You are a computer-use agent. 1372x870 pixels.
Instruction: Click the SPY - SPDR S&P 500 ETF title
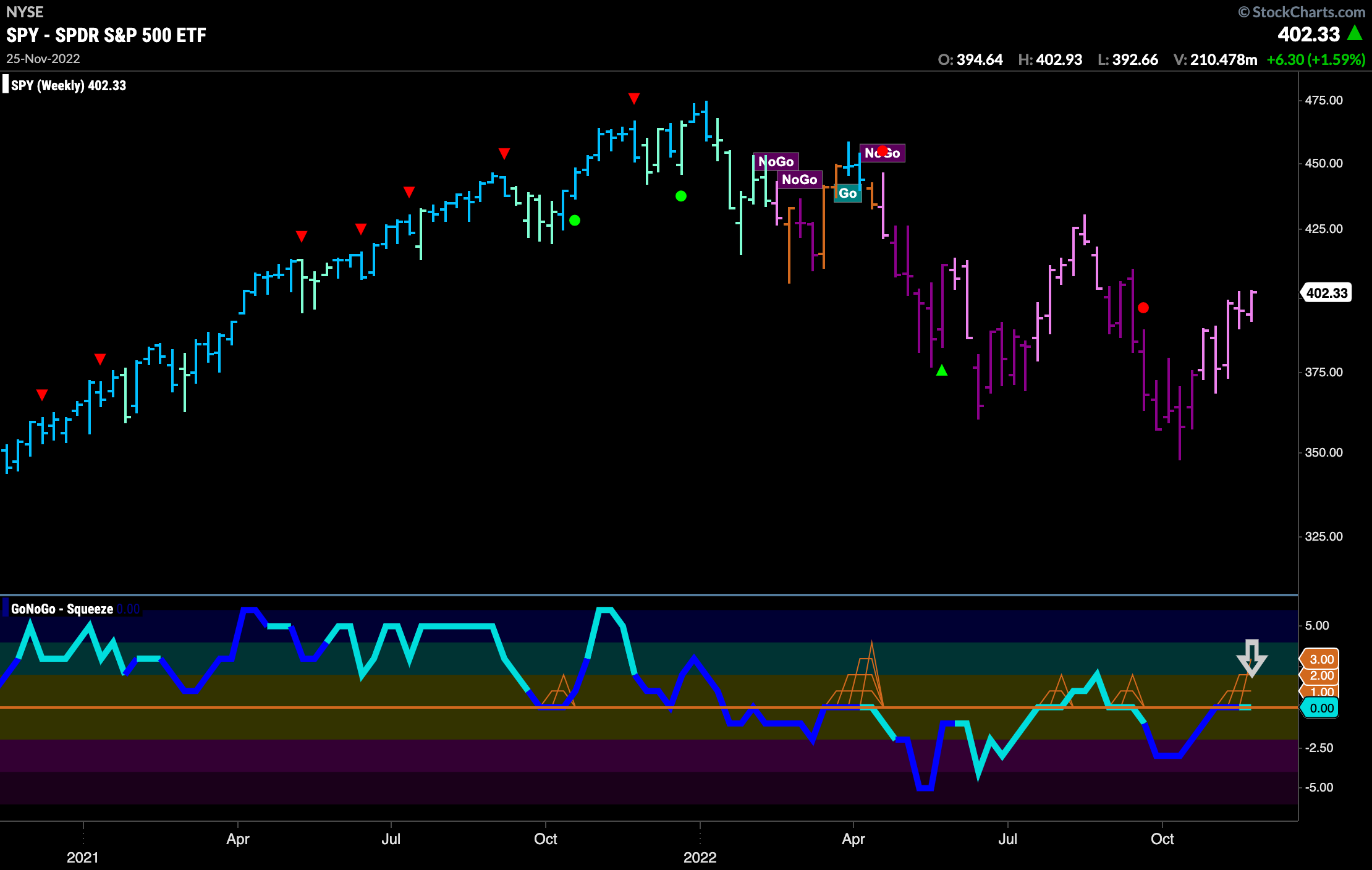pos(106,35)
